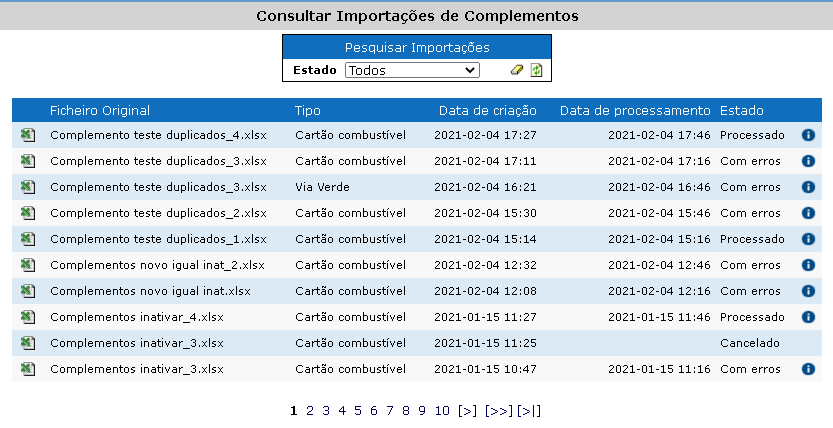Click the next page [>] link
This screenshot has height=428, width=833.
[x=468, y=410]
